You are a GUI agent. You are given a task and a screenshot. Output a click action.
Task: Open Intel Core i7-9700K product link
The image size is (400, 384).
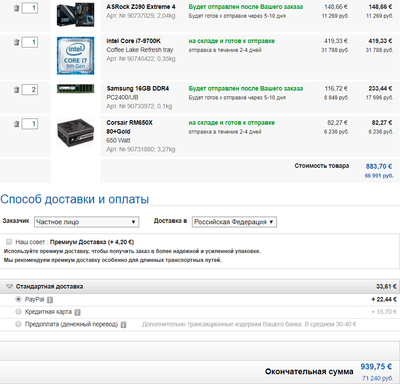coord(133,41)
